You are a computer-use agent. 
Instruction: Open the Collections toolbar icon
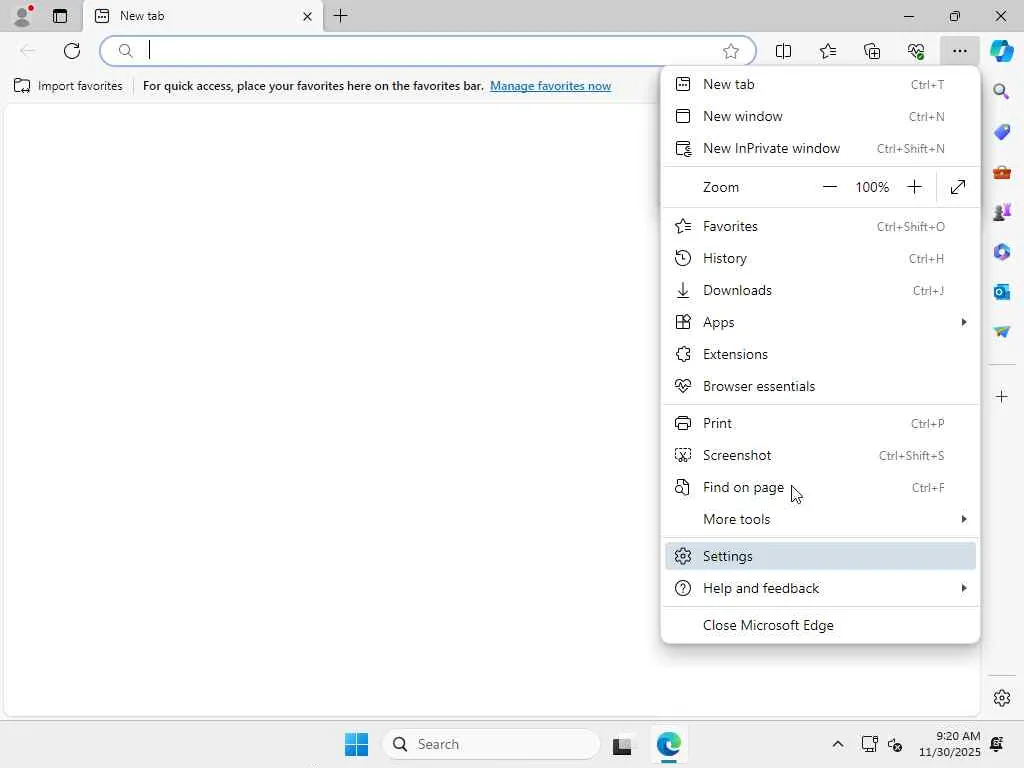[x=872, y=51]
